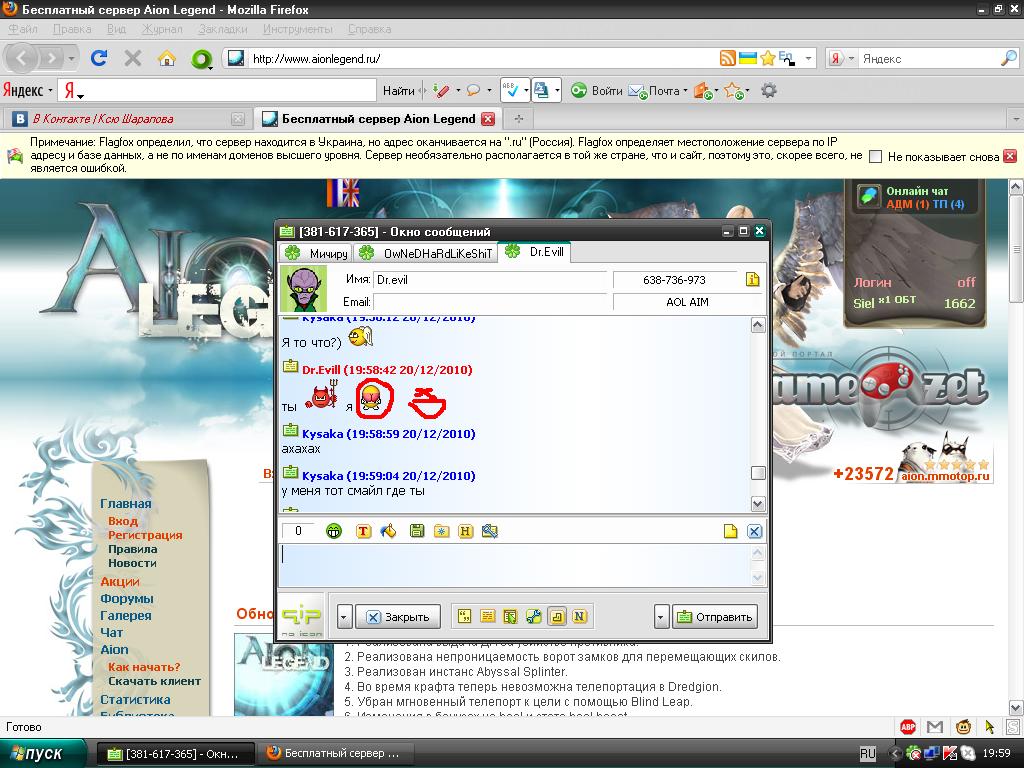This screenshot has width=1024, height=768.
Task: Open contact info icon next to 638-736-973
Action: (752, 280)
